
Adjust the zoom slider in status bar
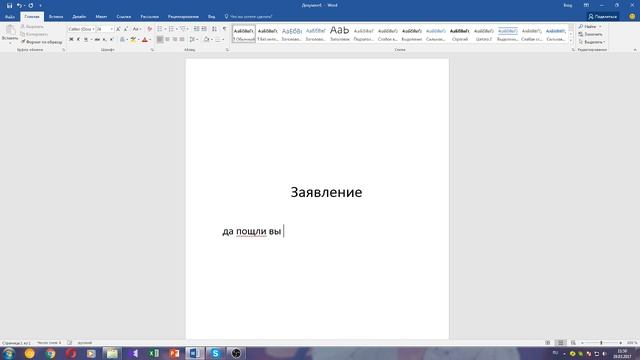[601, 343]
